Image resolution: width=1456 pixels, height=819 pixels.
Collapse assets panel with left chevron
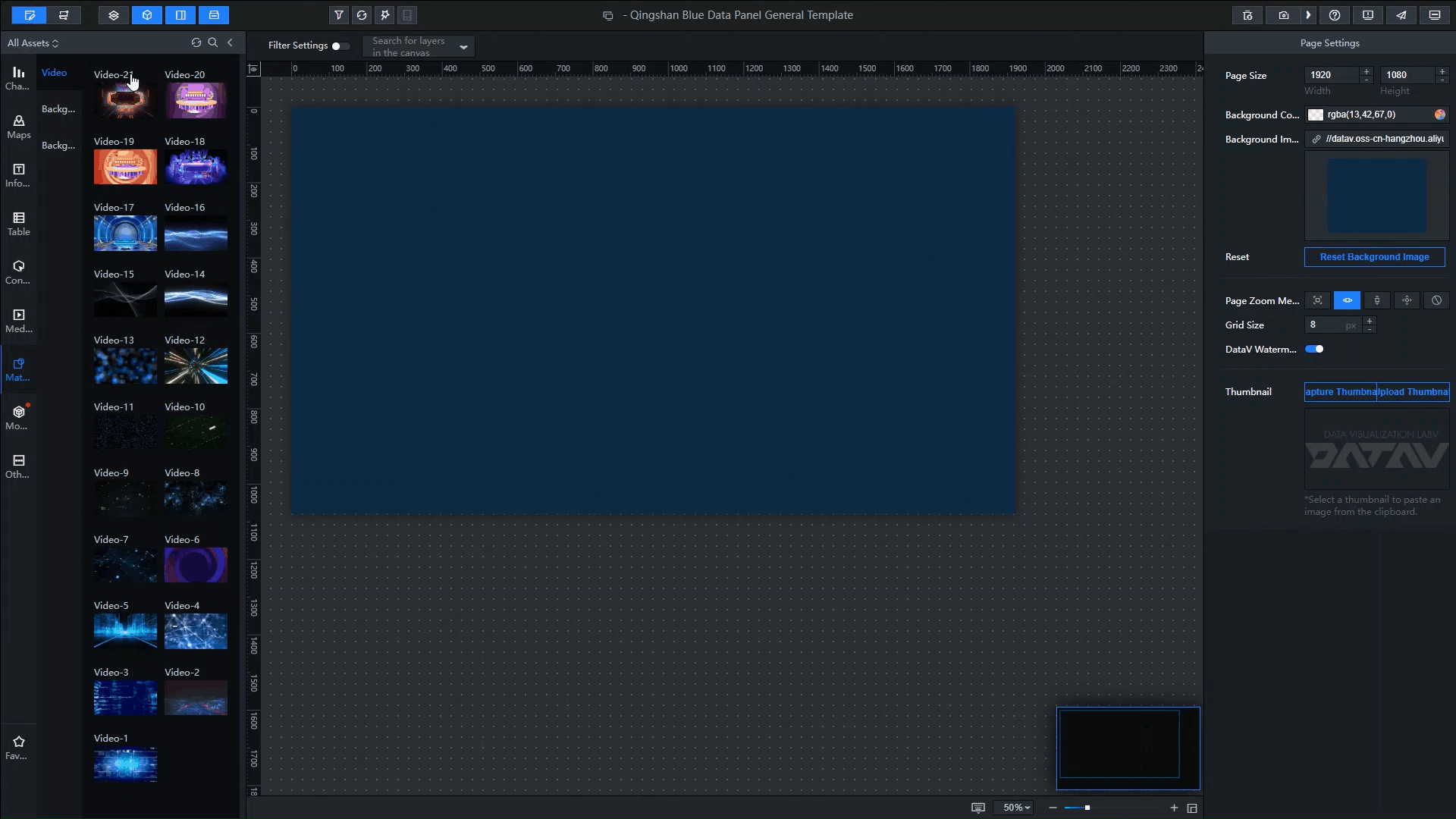tap(230, 43)
